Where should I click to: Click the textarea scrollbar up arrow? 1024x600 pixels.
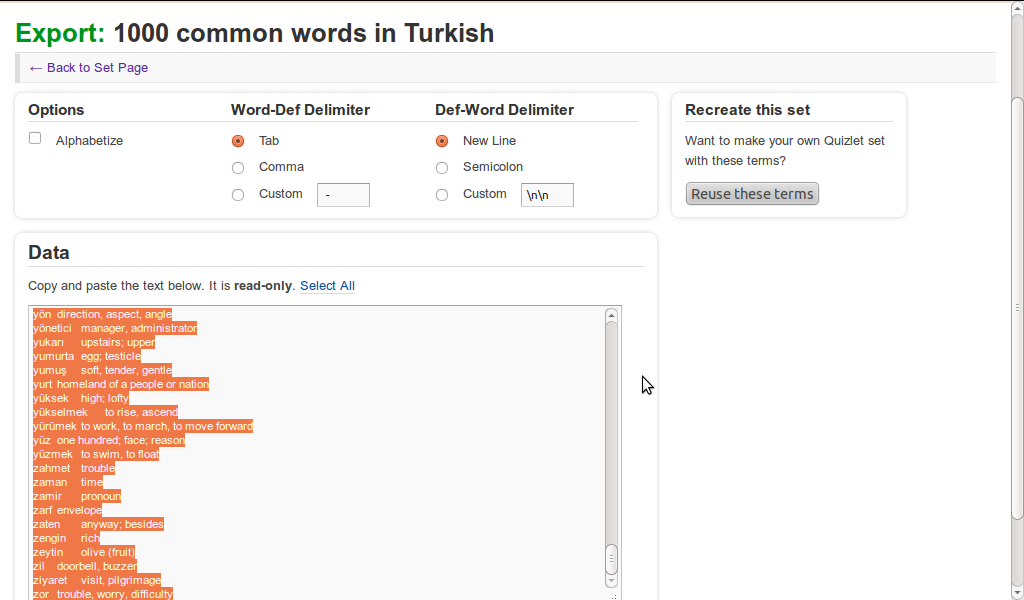point(610,313)
